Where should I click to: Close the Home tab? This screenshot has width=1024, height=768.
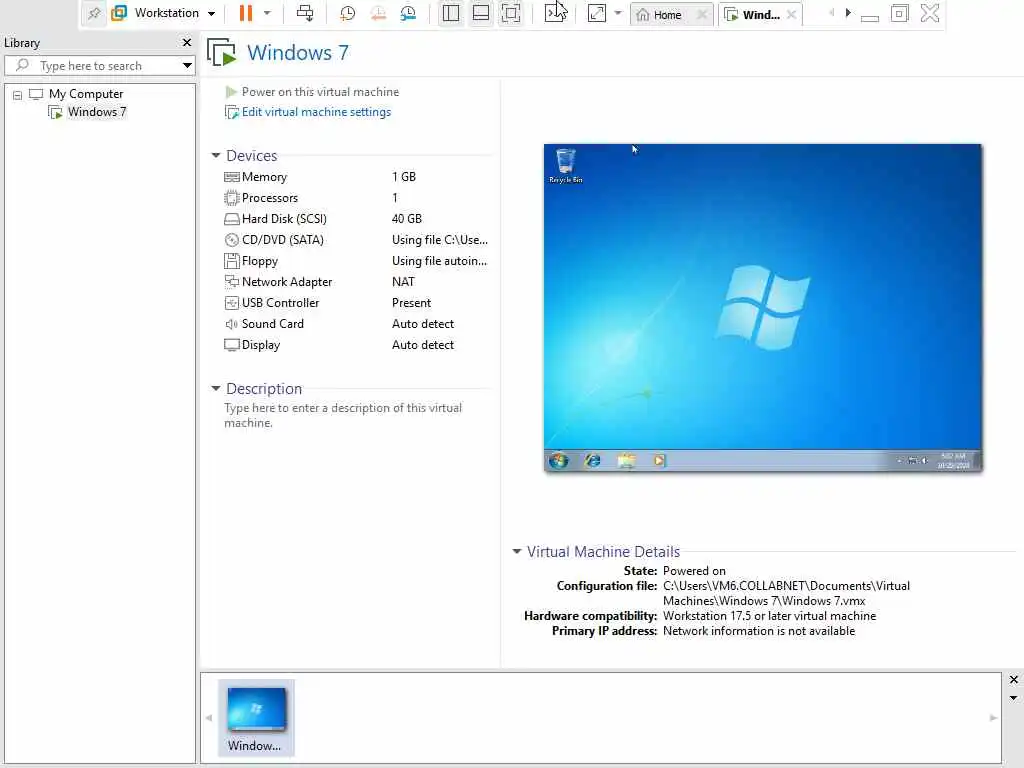702,14
